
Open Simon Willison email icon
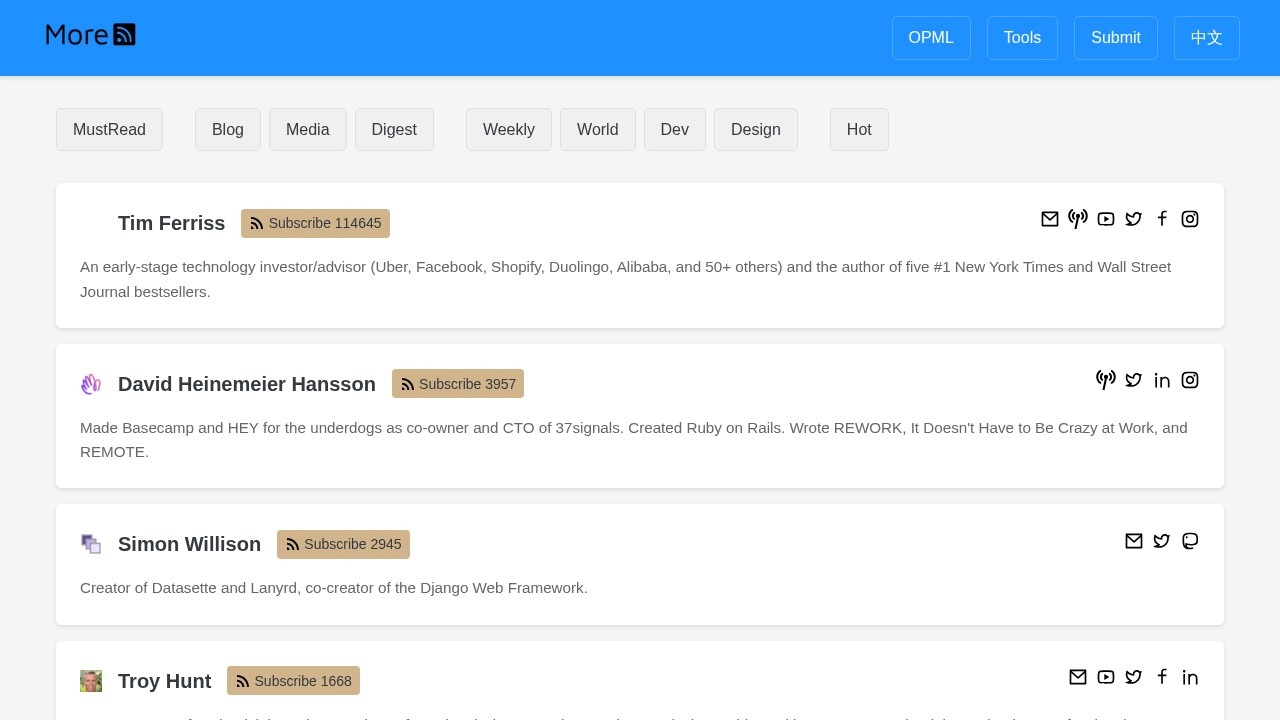point(1134,541)
